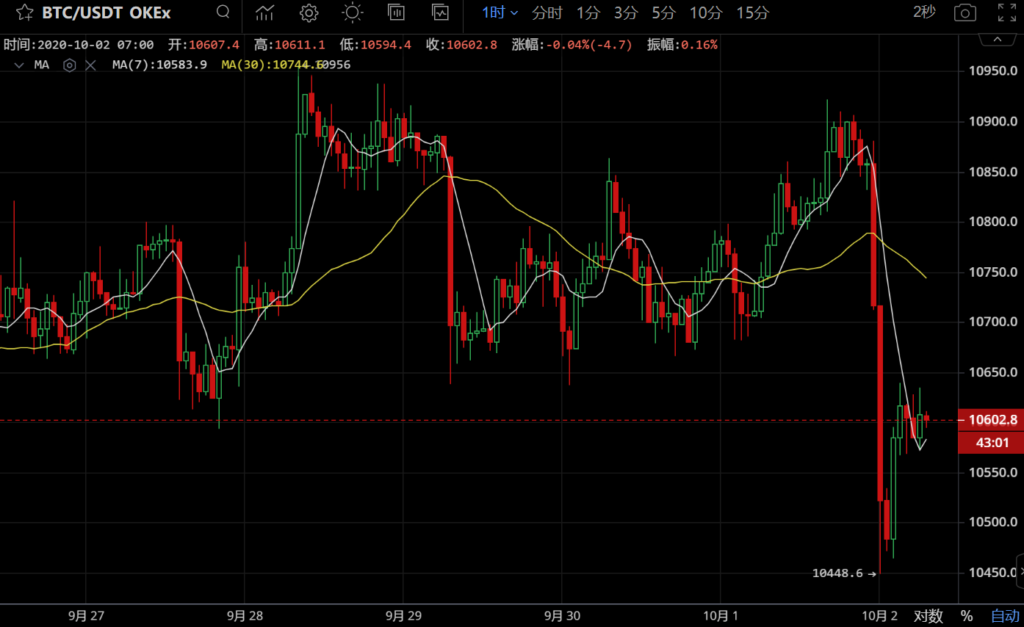This screenshot has width=1024, height=627.
Task: Open the 1时 interval dropdown
Action: [500, 12]
